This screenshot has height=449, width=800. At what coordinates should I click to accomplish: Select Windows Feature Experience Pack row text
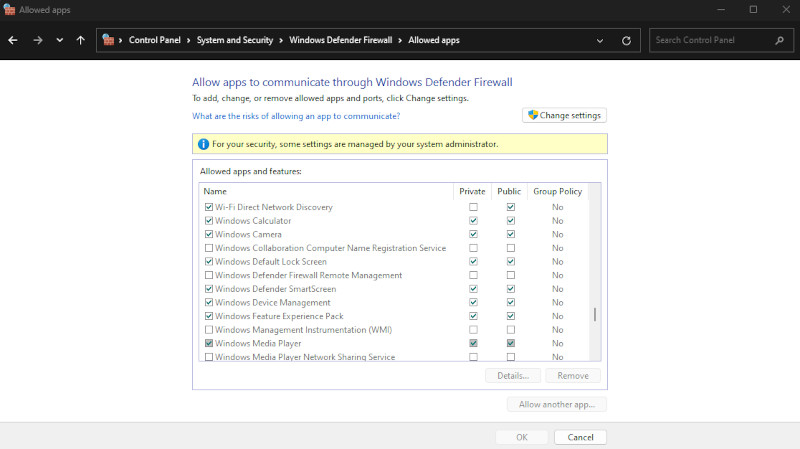tap(279, 316)
